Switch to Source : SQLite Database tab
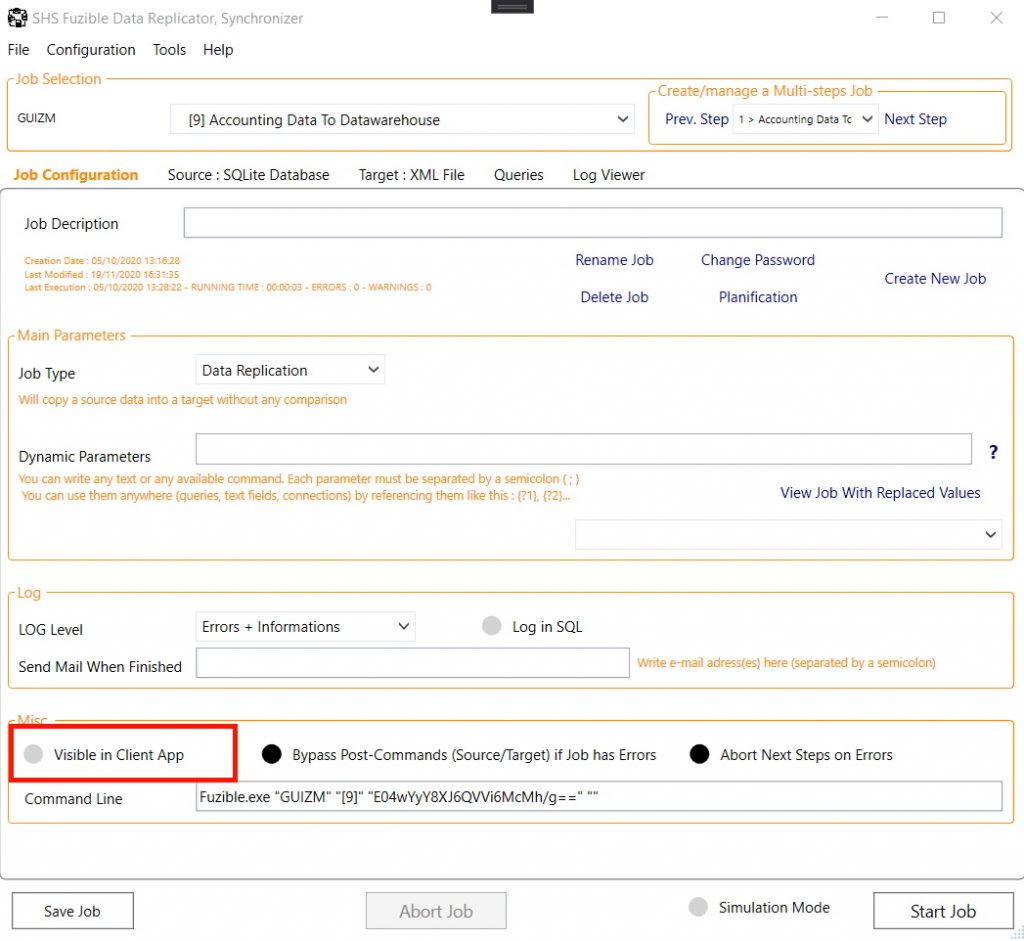 [x=248, y=175]
